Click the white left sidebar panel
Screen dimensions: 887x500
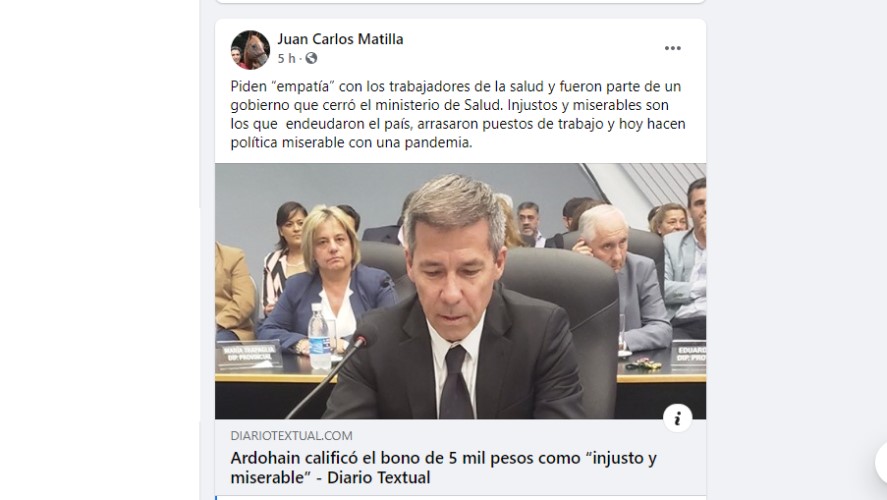[100, 250]
